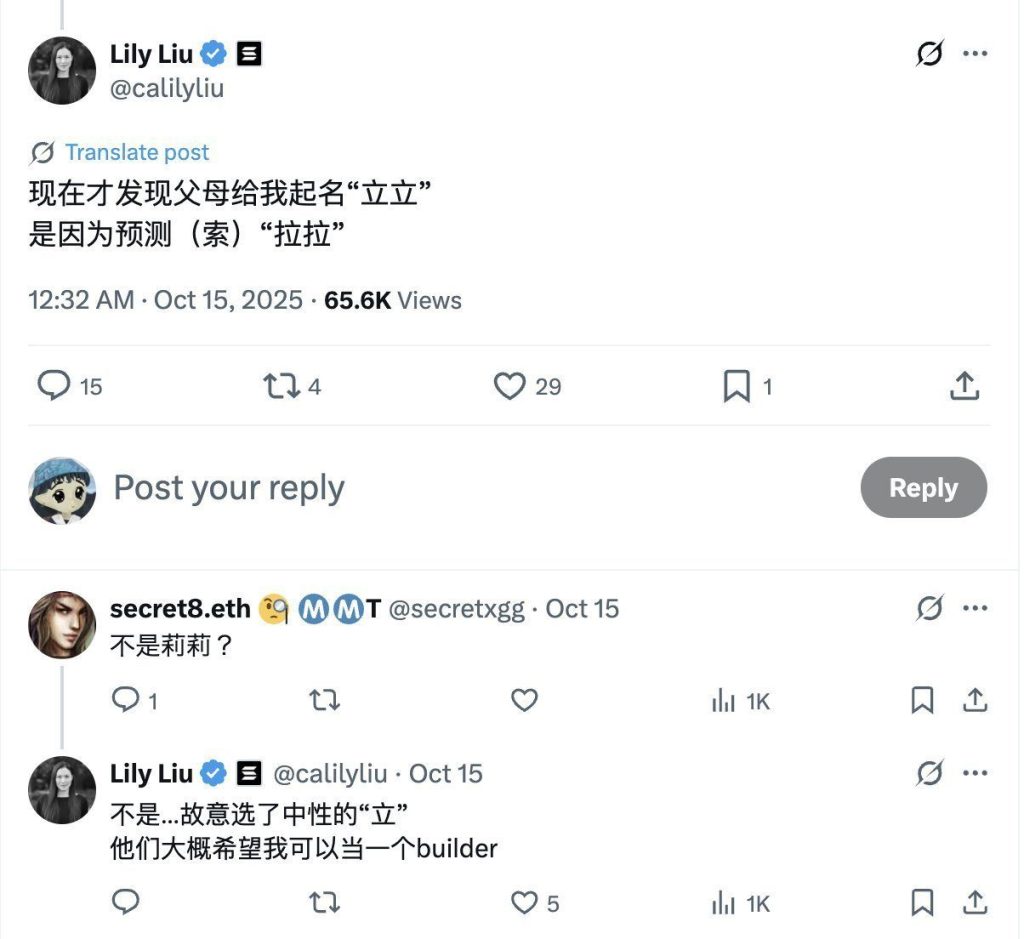Click Lily Liu's verified badge on main post
1024x939 pixels.
215,54
